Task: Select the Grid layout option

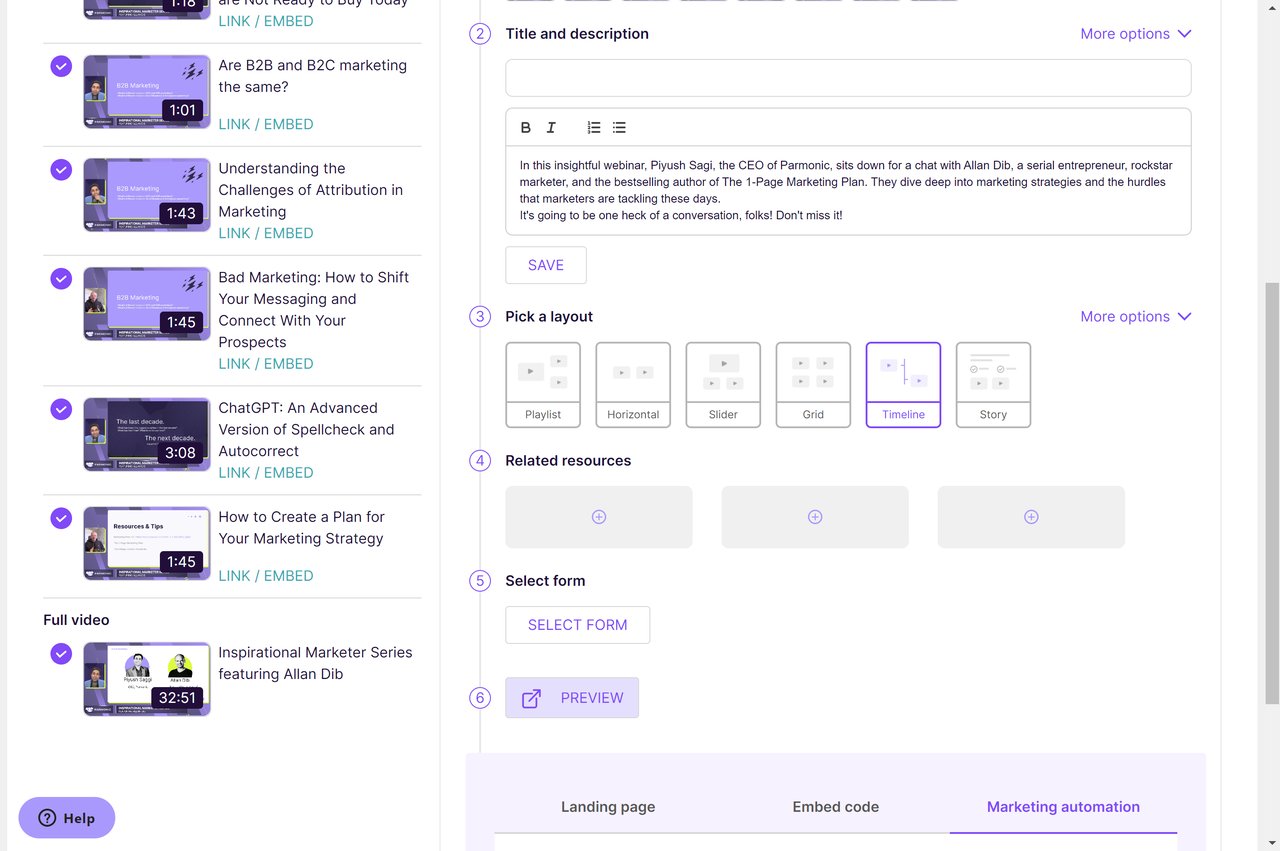Action: pyautogui.click(x=813, y=385)
